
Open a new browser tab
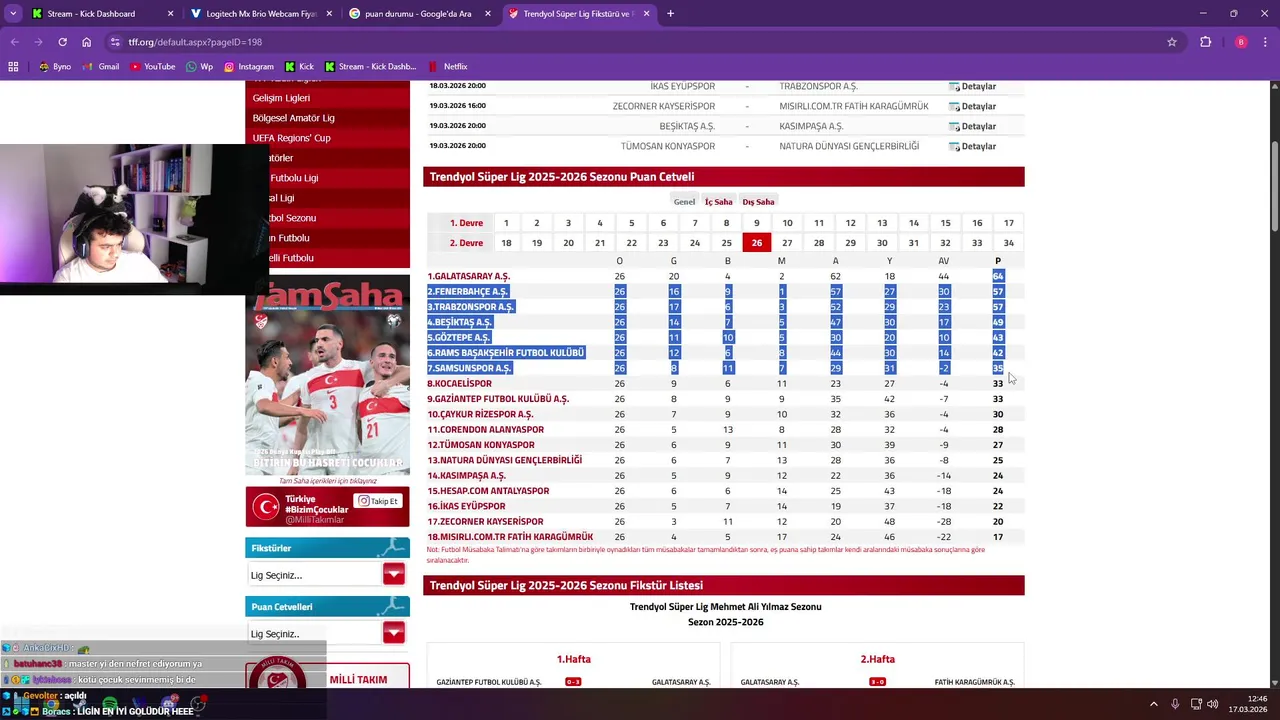point(670,14)
